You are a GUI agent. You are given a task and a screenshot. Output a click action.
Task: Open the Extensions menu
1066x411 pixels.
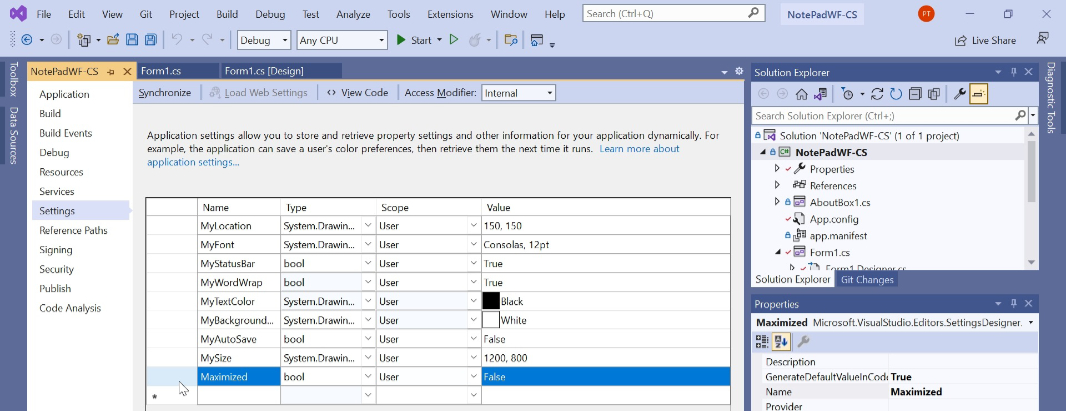tap(450, 14)
